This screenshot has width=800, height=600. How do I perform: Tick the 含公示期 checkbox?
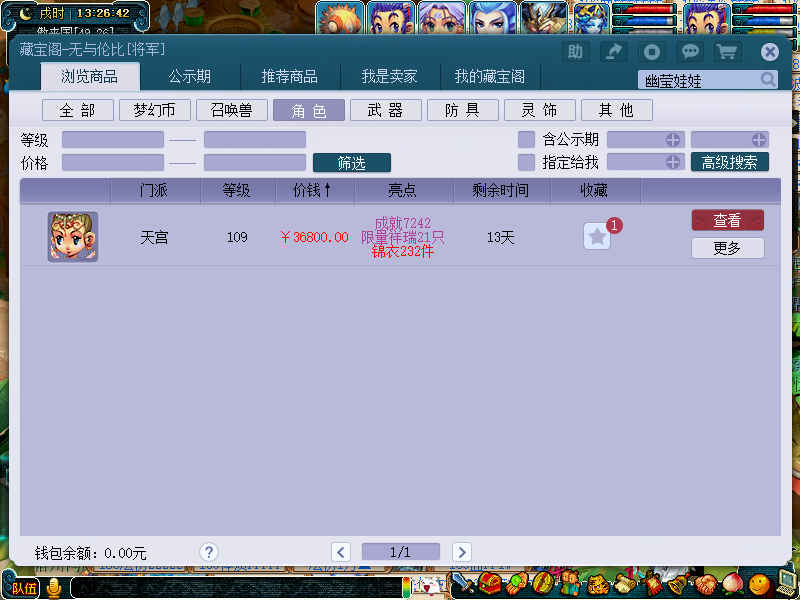click(526, 139)
